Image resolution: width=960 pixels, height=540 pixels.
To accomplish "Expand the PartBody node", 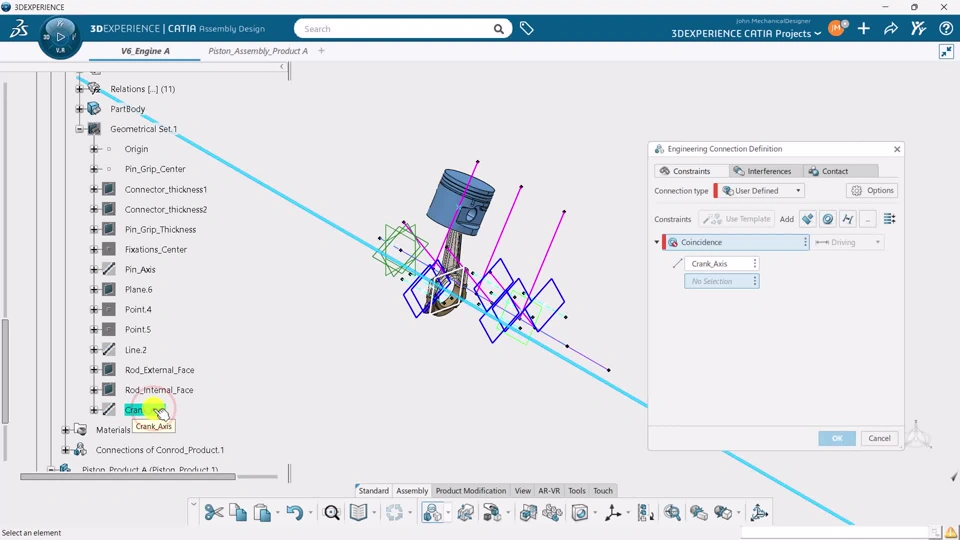I will point(80,109).
